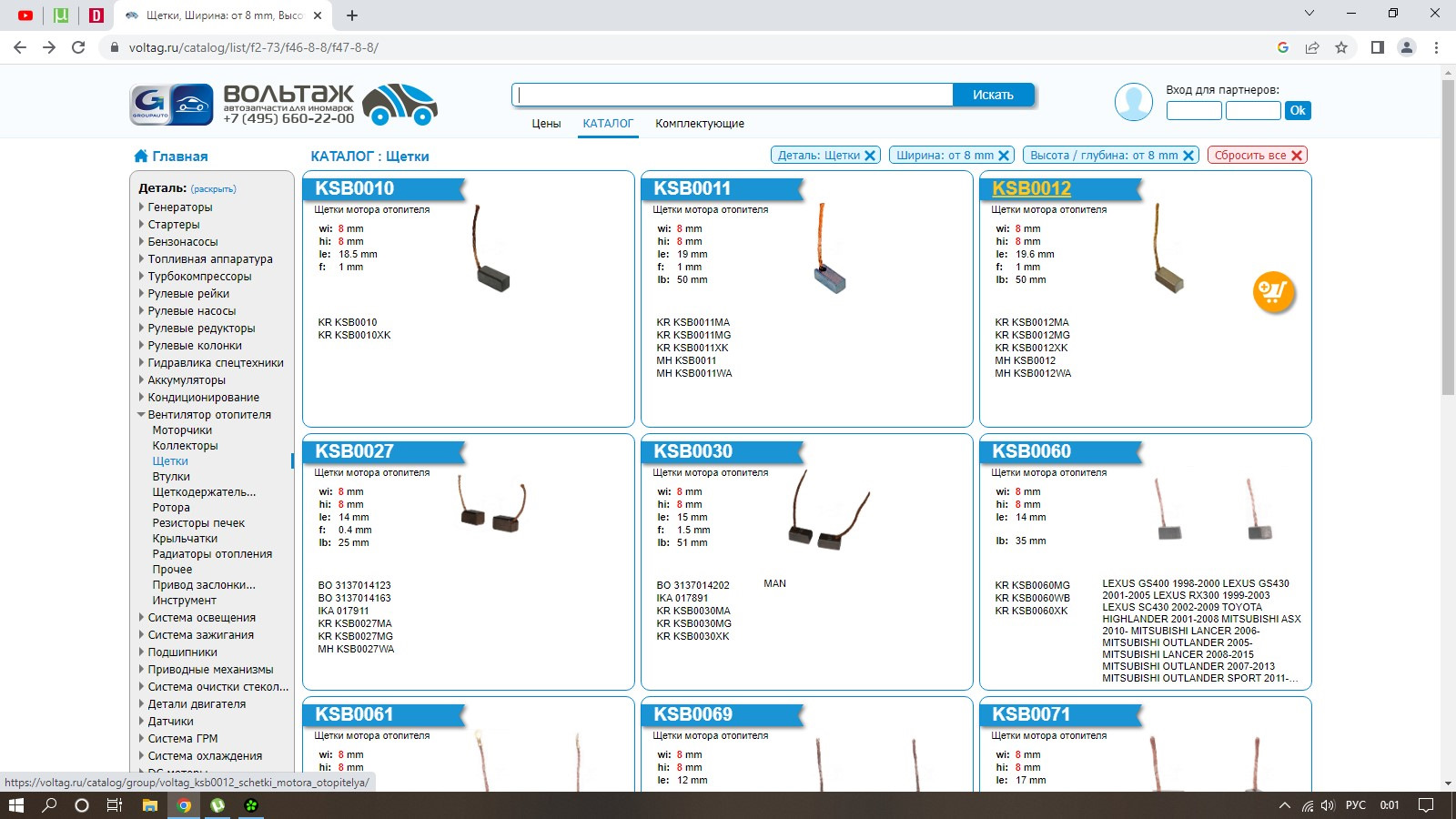Click the '(раскрыть)' expand link
The height and width of the screenshot is (819, 1456).
(x=214, y=189)
